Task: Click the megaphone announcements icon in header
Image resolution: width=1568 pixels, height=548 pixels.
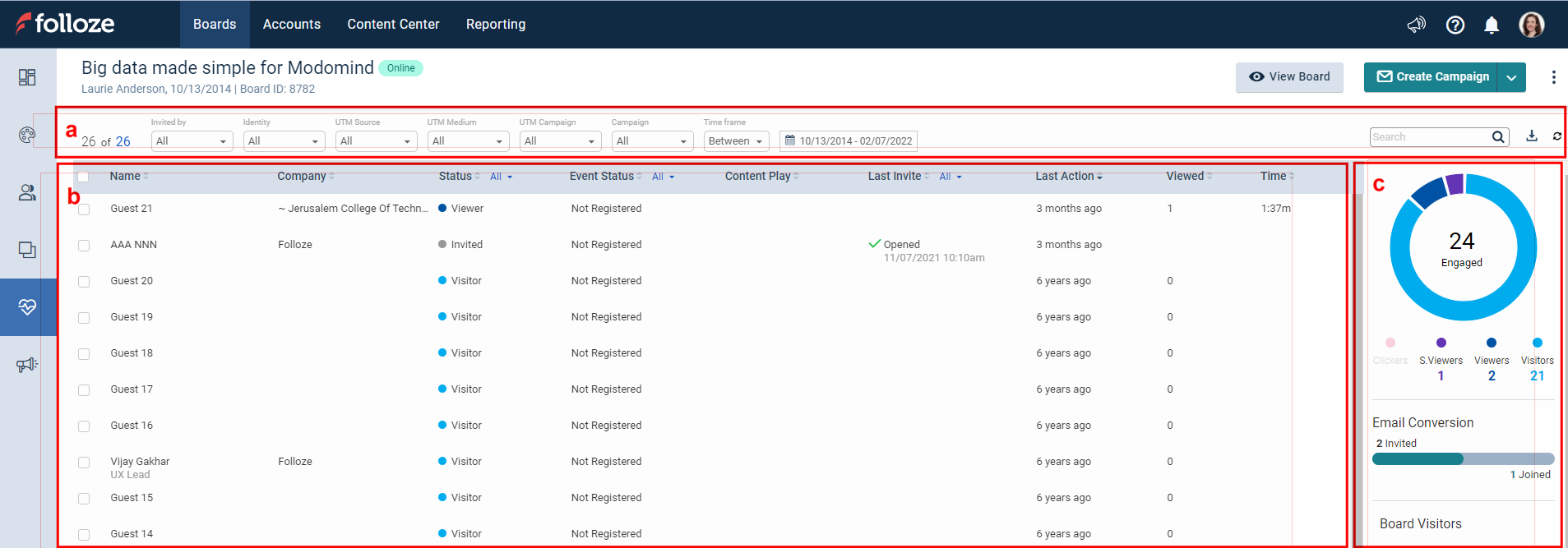Action: pos(1416,25)
